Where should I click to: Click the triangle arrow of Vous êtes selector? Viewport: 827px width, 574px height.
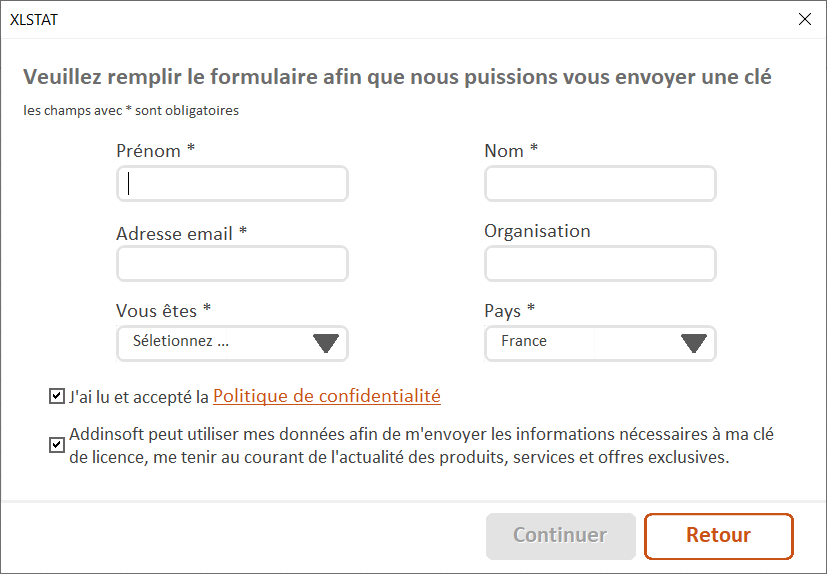tap(326, 343)
